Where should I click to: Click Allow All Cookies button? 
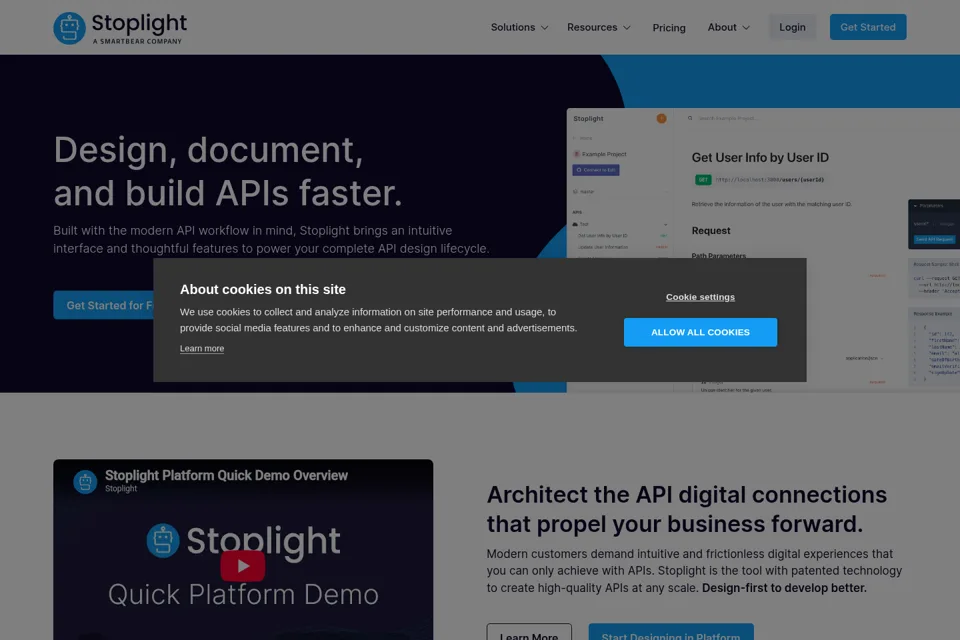pyautogui.click(x=700, y=332)
